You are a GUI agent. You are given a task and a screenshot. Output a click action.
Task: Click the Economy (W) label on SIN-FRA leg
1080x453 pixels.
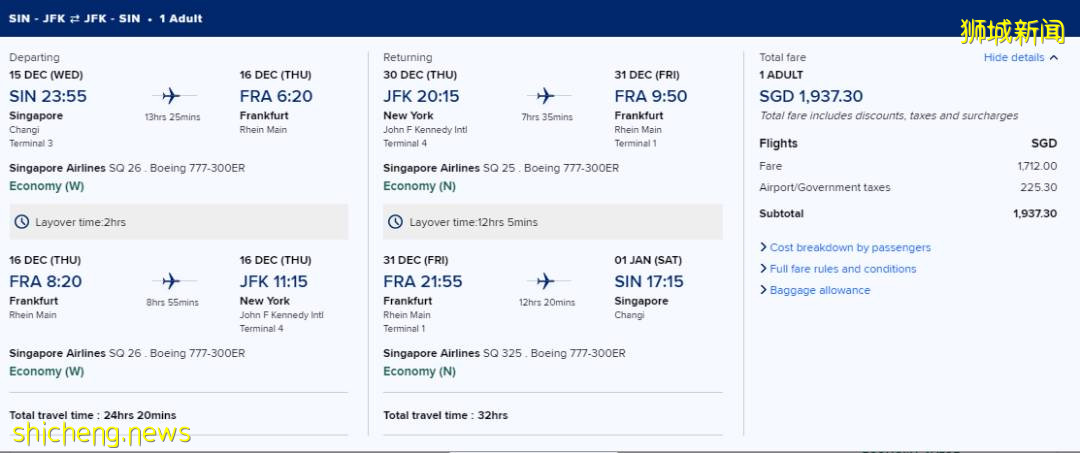point(47,186)
